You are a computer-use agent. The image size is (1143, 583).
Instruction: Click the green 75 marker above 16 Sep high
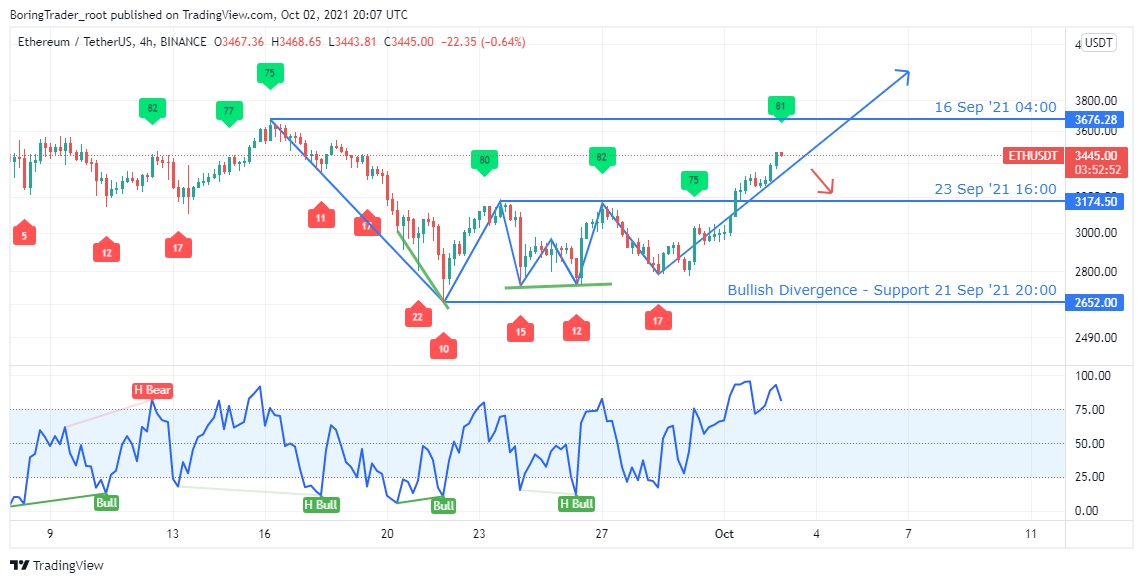[270, 74]
